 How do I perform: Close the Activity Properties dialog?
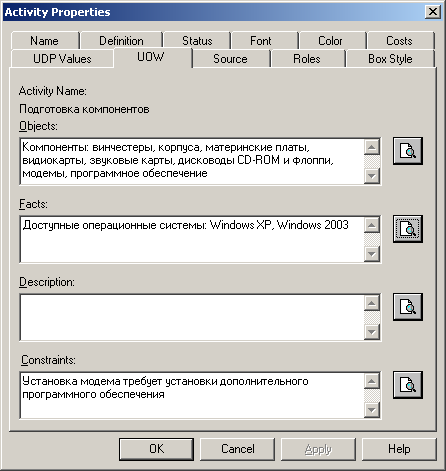(x=433, y=12)
